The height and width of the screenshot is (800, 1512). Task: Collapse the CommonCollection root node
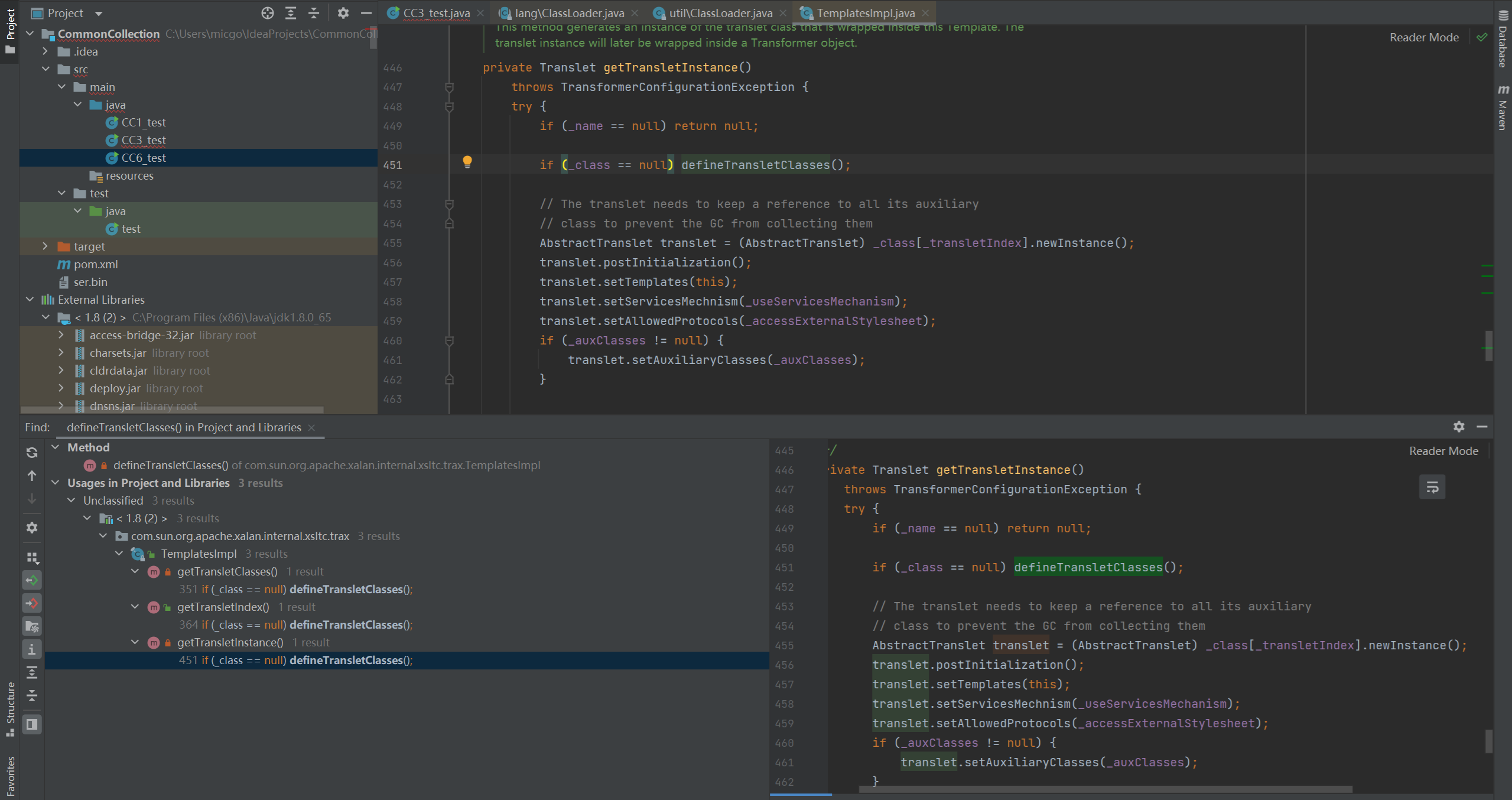point(30,34)
